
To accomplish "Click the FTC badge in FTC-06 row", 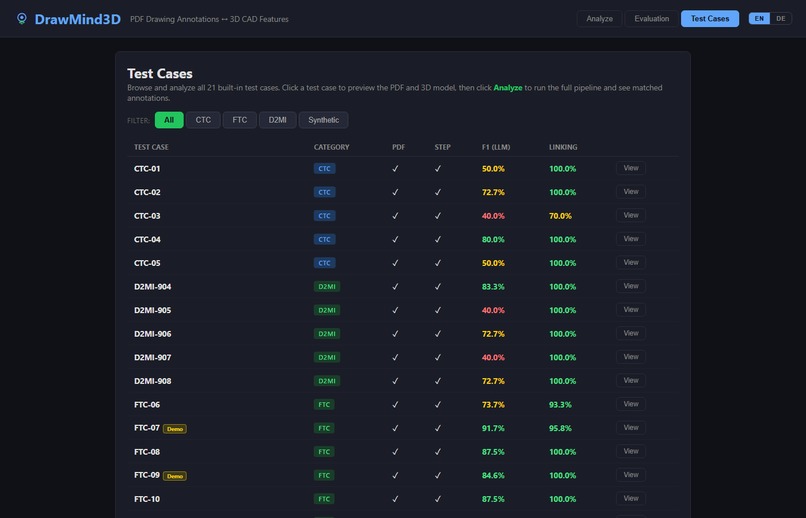I will (x=324, y=405).
